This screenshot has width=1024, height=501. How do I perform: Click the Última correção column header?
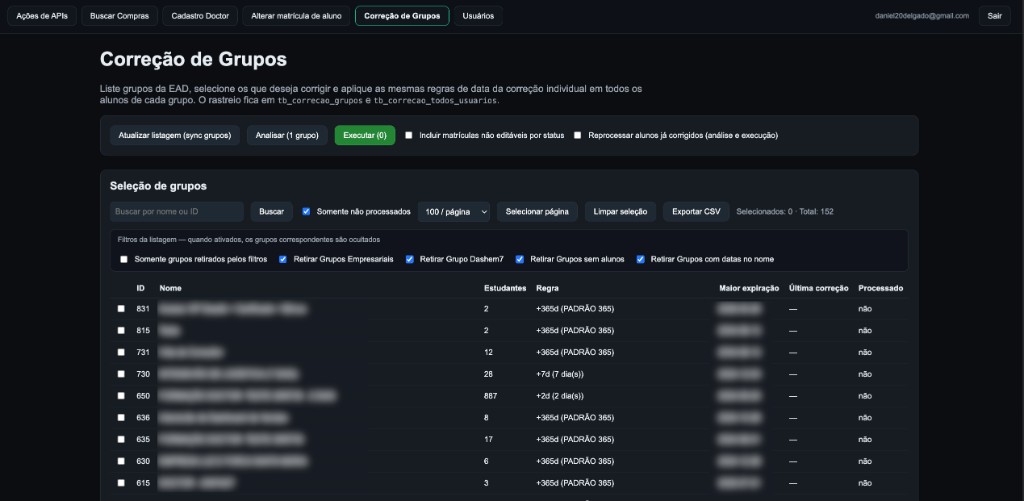[x=818, y=288]
